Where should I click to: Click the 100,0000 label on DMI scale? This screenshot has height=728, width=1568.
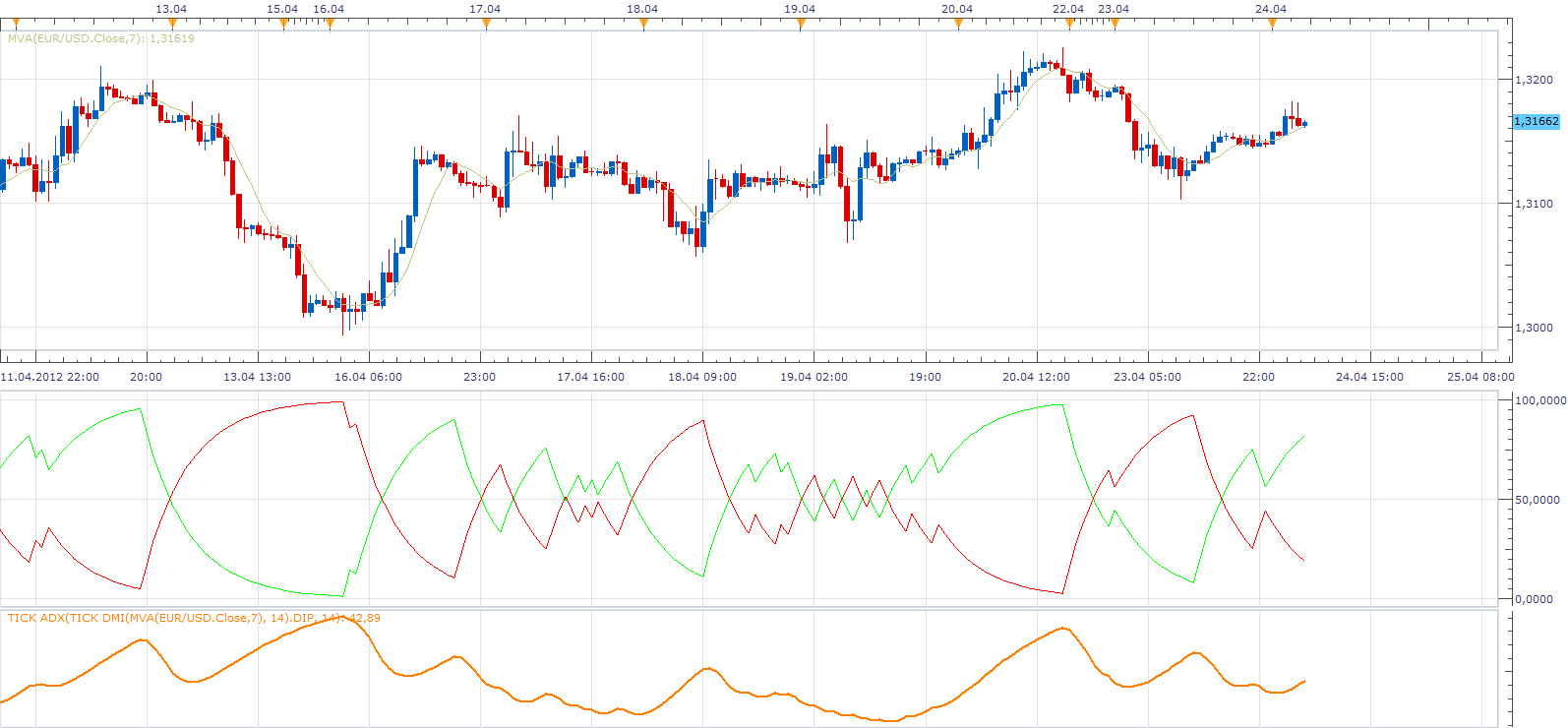(1539, 400)
